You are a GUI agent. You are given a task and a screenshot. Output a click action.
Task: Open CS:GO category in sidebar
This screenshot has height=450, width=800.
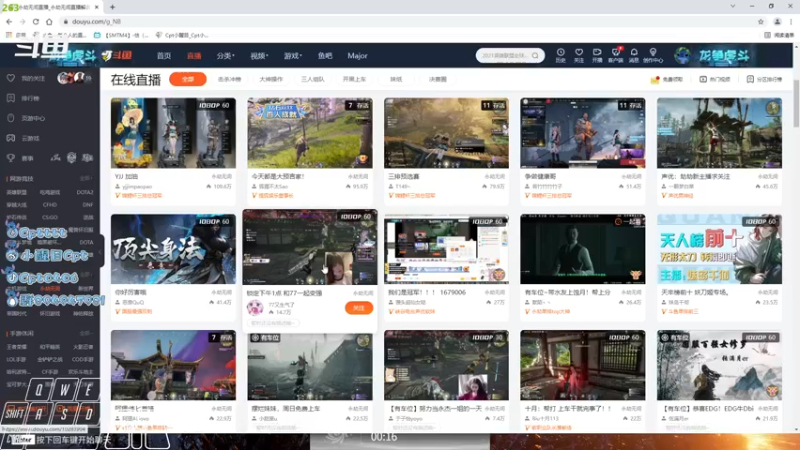point(49,217)
